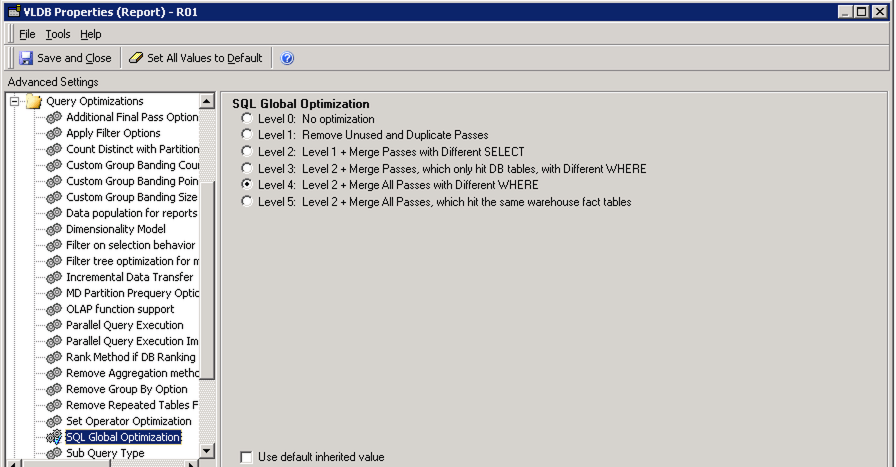The width and height of the screenshot is (896, 467).
Task: Select the Rank Method if DB Ranking setting
Action: [131, 357]
